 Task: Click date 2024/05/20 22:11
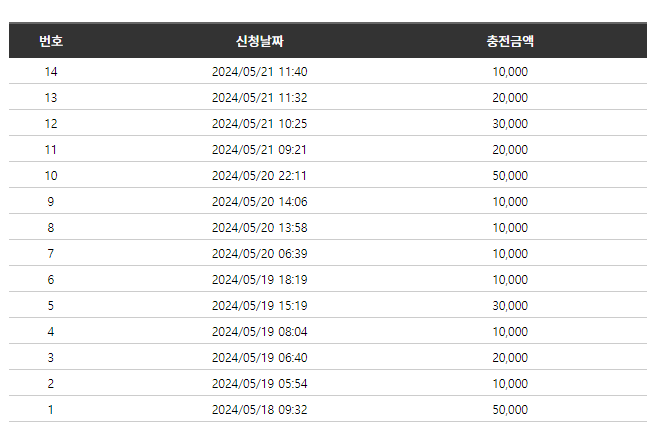point(259,176)
